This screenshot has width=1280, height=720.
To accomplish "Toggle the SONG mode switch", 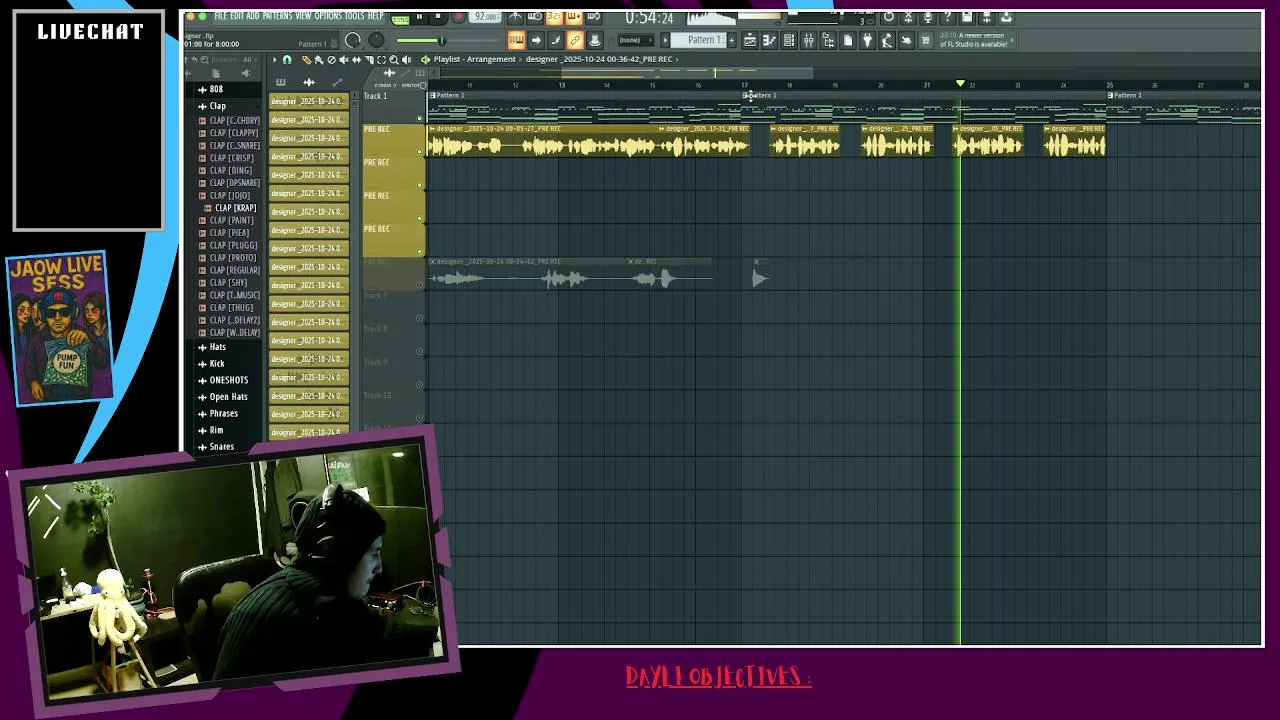I will pos(400,19).
